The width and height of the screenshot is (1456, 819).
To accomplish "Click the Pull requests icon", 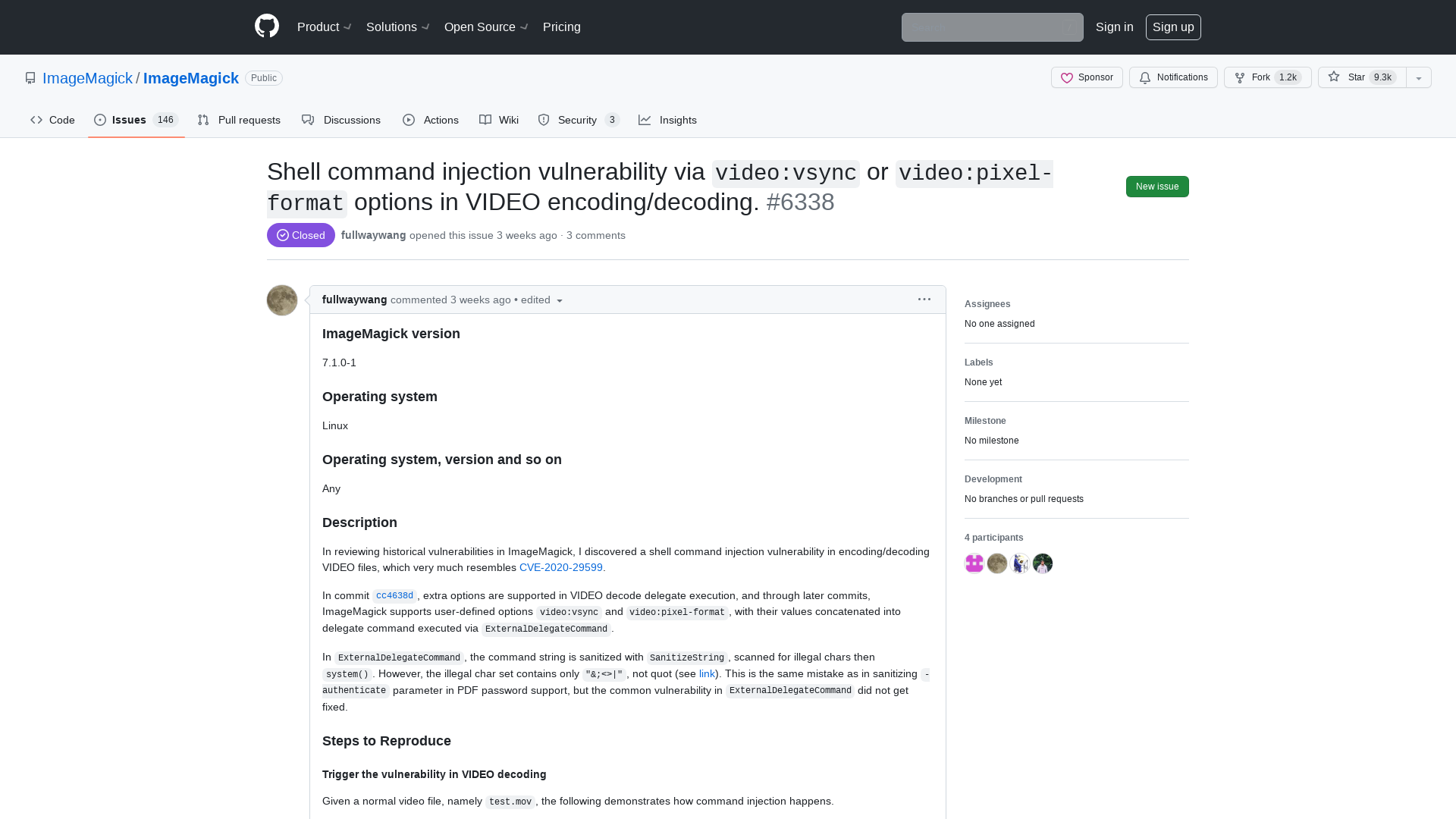I will tap(203, 120).
